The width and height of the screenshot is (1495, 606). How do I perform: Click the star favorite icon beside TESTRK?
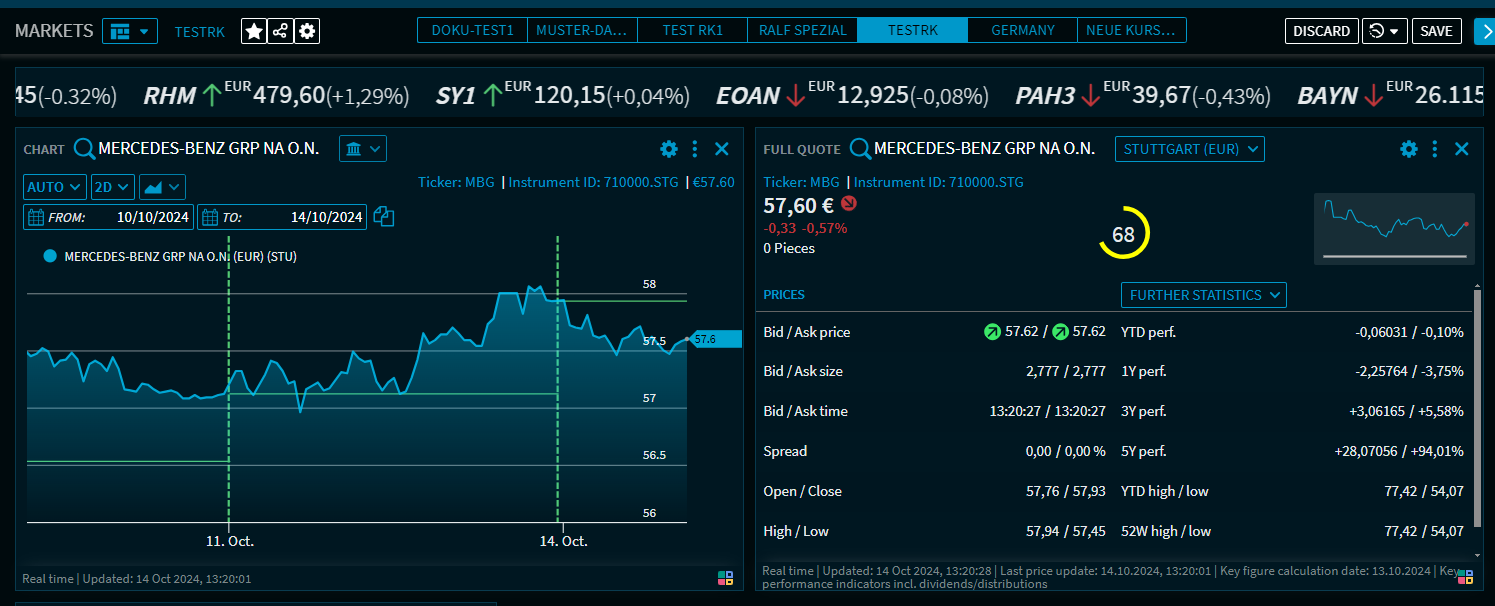[x=254, y=31]
